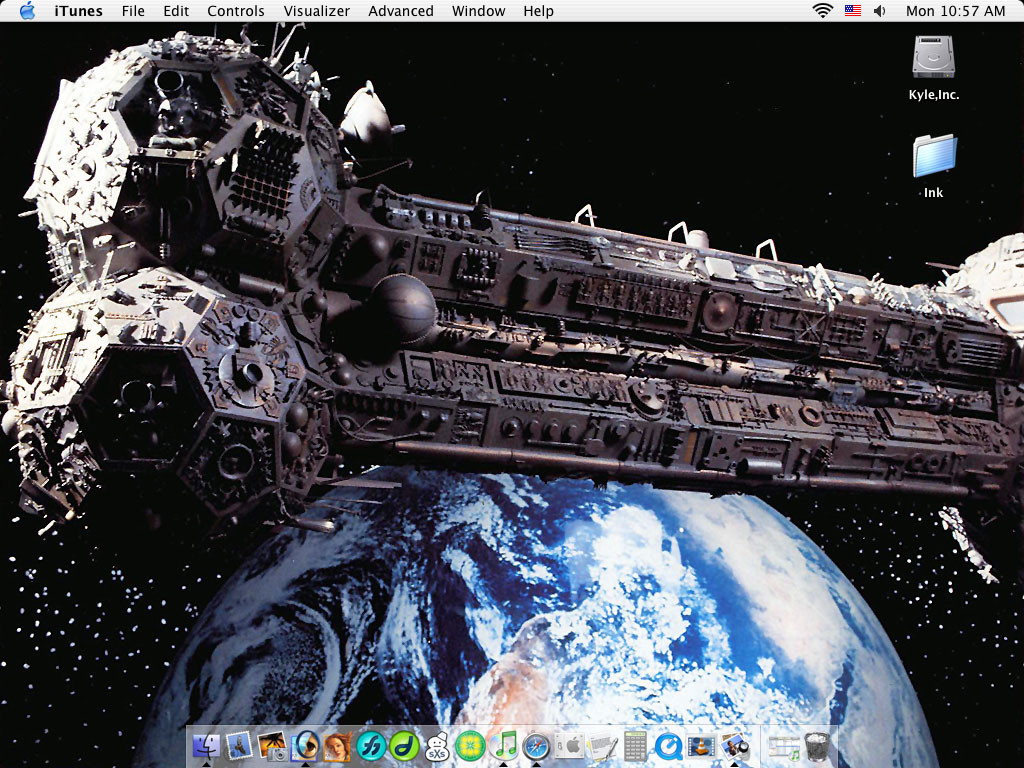Click the iTunes icon in the Dock
Screen dimensions: 1024x768
[x=503, y=746]
